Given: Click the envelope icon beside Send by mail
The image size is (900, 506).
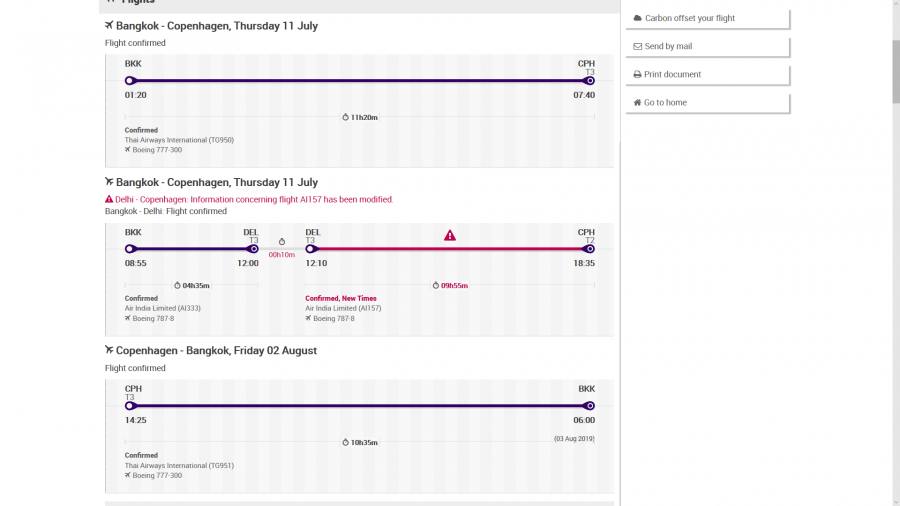Looking at the screenshot, I should (638, 46).
